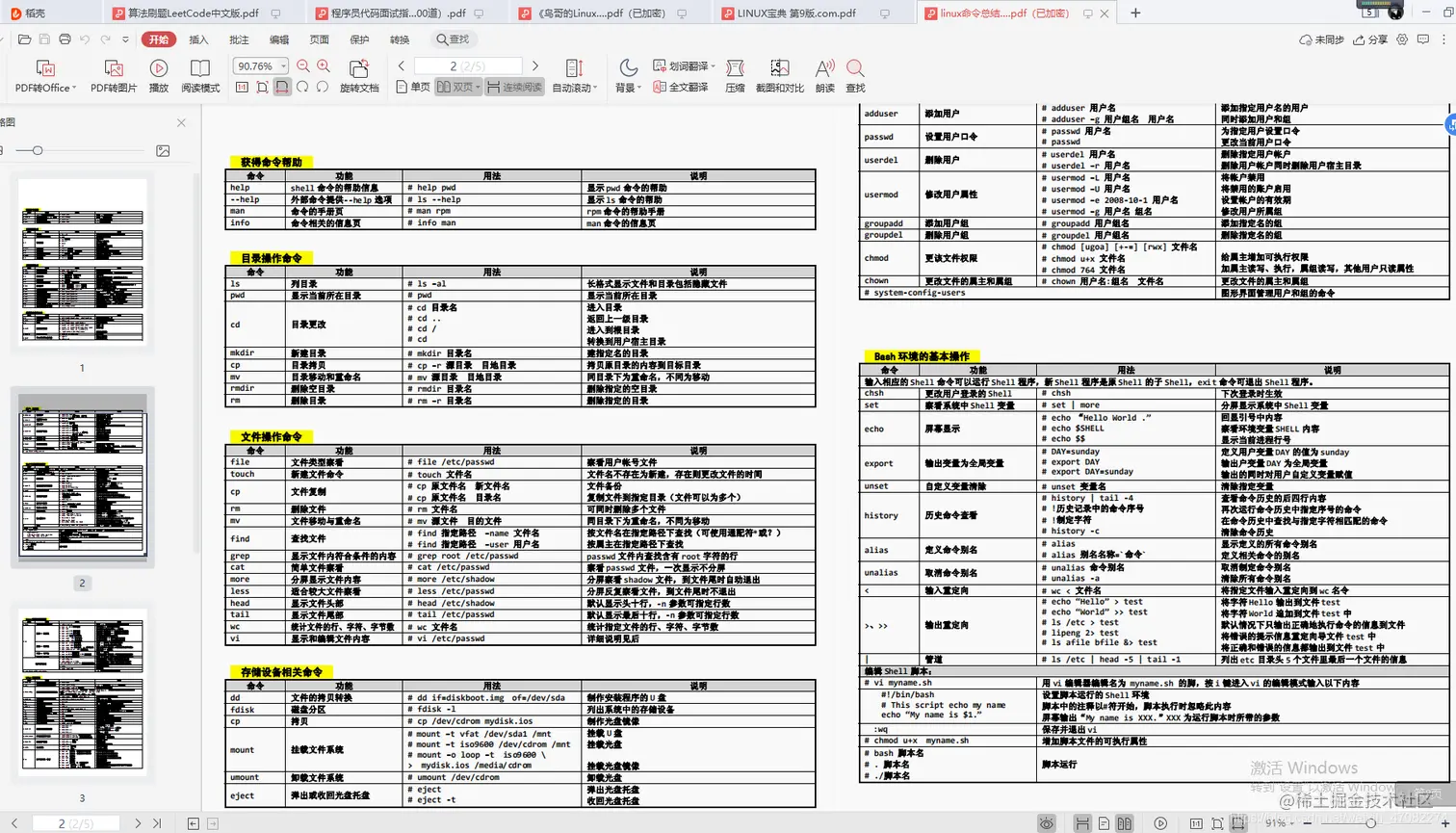Open settings gear icon at top right
This screenshot has width=1456, height=833.
pyautogui.click(x=1402, y=39)
